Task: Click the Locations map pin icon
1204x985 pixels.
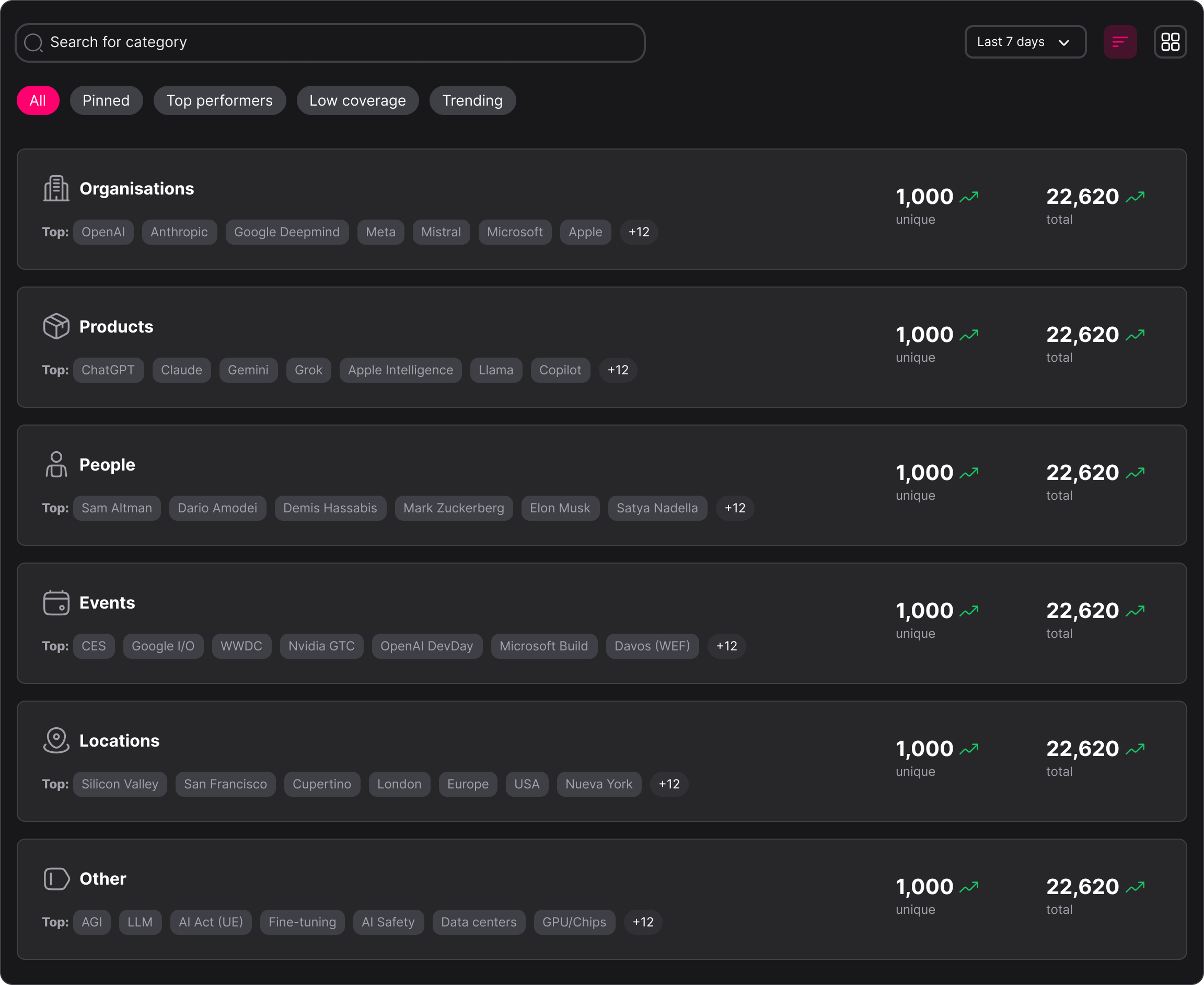Action: tap(56, 740)
